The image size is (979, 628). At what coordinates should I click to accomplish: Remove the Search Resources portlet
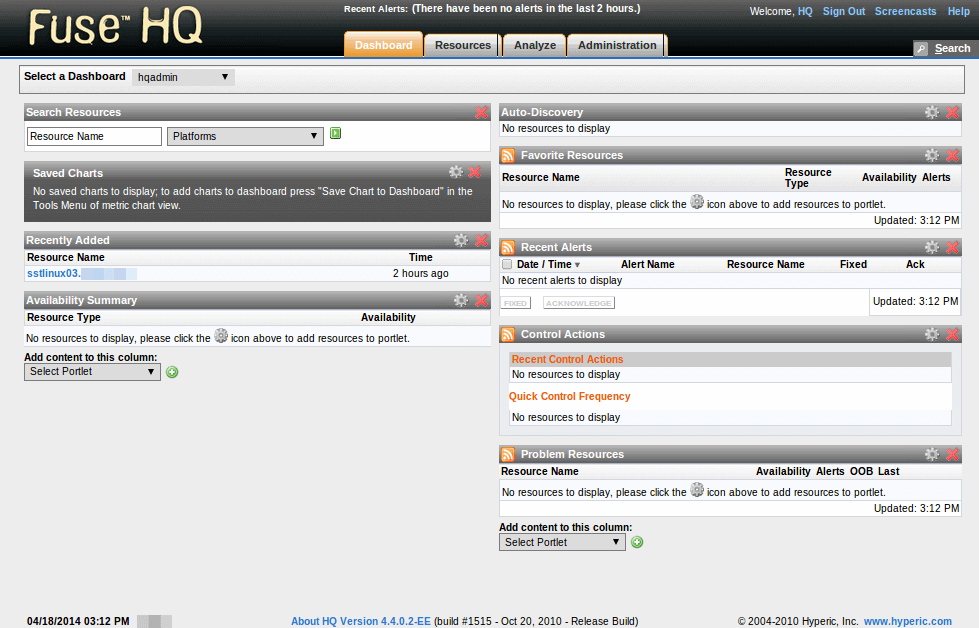click(481, 112)
